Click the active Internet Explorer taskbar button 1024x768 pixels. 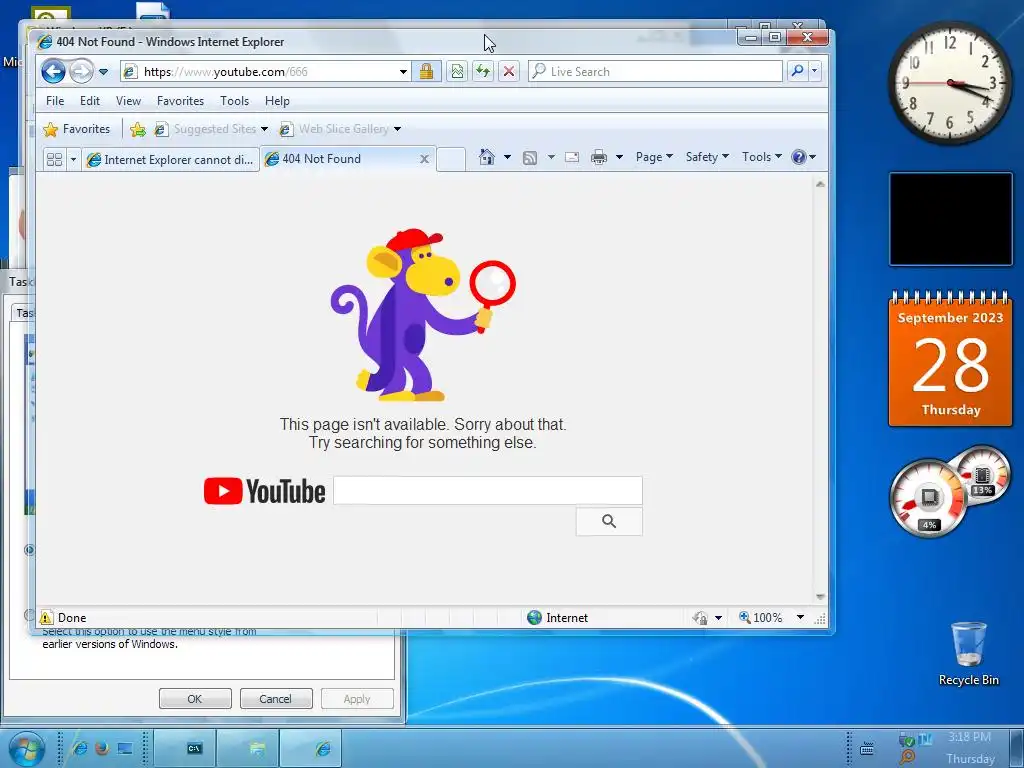312,748
